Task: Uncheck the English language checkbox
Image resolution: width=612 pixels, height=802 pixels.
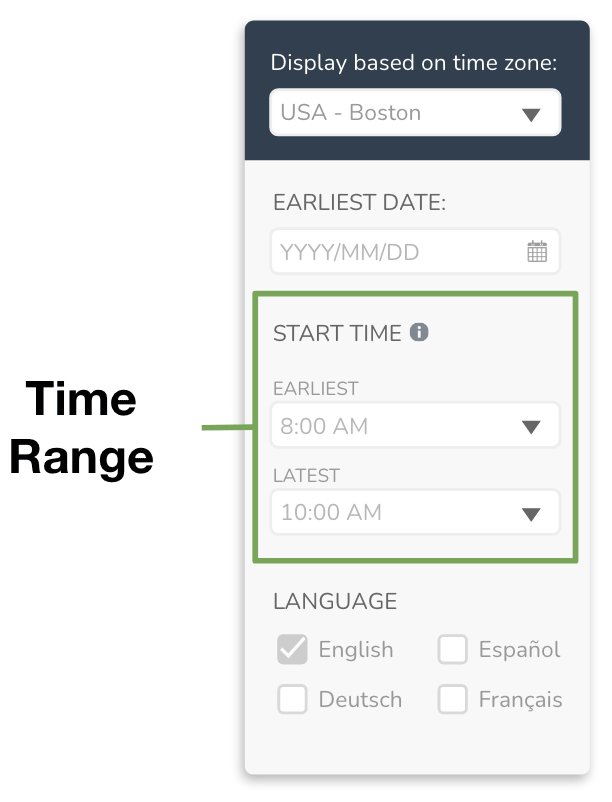Action: [292, 650]
